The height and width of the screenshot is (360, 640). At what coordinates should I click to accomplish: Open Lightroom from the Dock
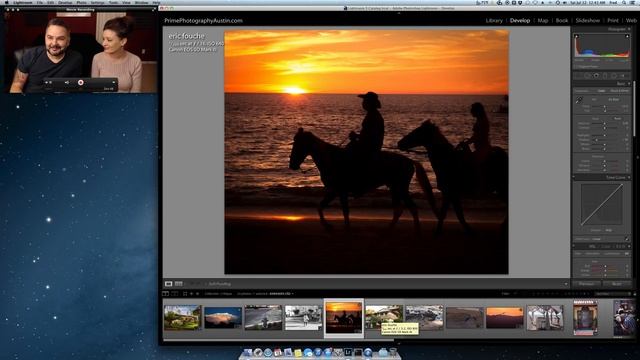pyautogui.click(x=348, y=352)
